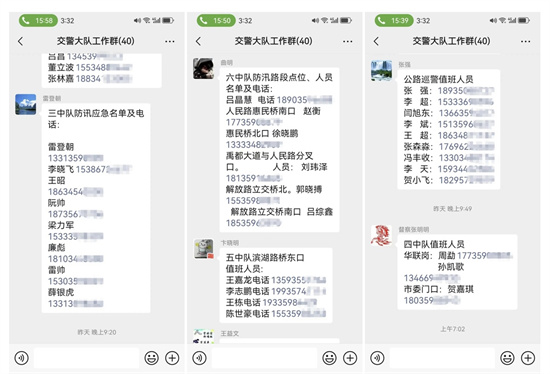Tap plus attachment icon in left chat

coord(172,358)
